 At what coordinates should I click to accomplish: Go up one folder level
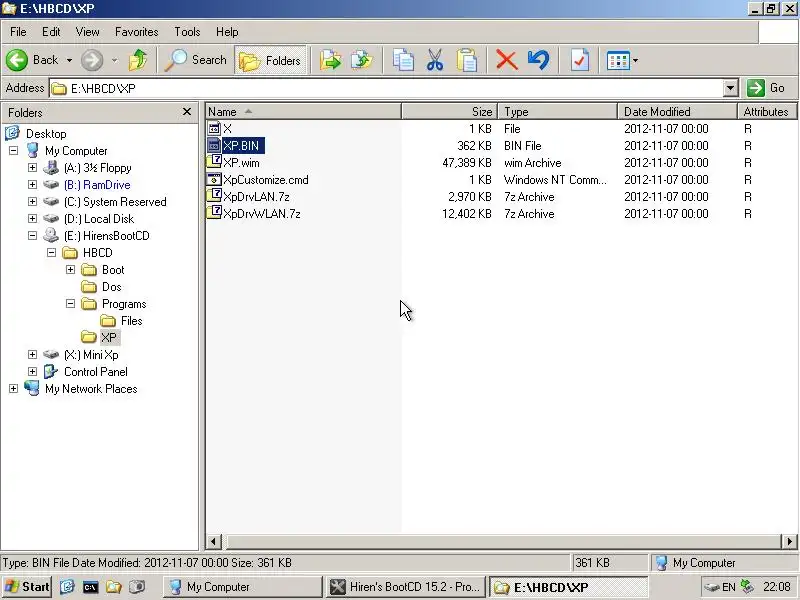[x=138, y=60]
